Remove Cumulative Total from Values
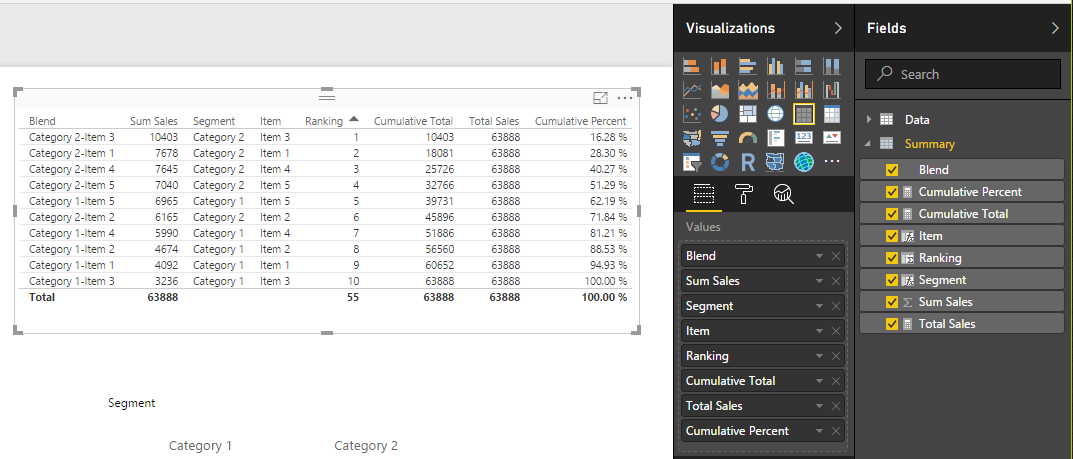The width and height of the screenshot is (1073, 459). [x=836, y=381]
